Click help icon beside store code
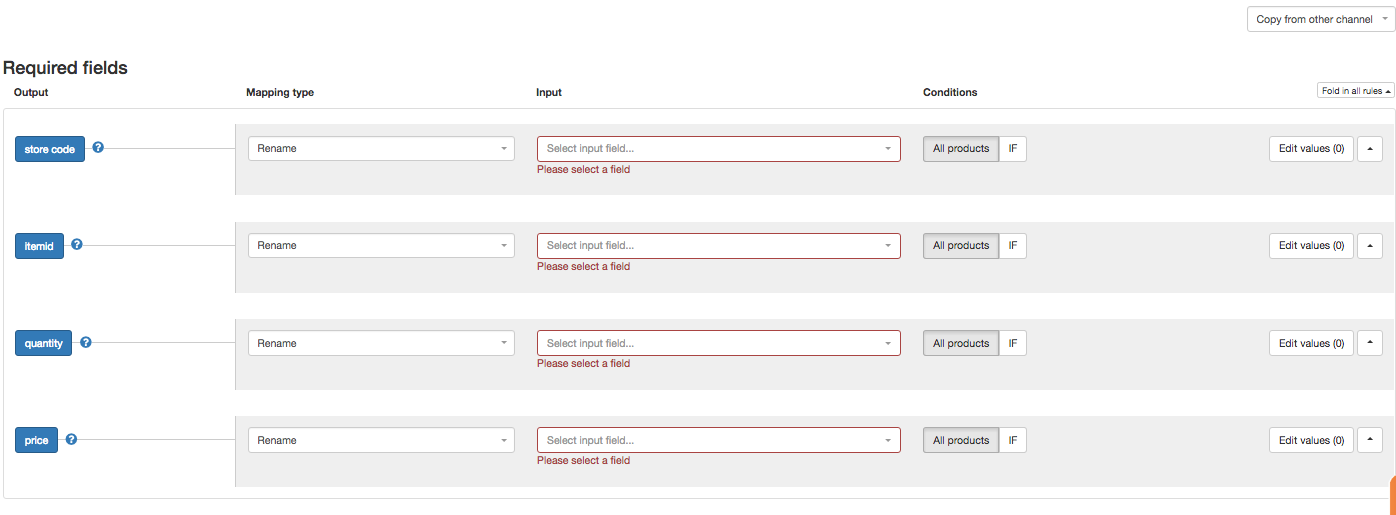 (98, 147)
